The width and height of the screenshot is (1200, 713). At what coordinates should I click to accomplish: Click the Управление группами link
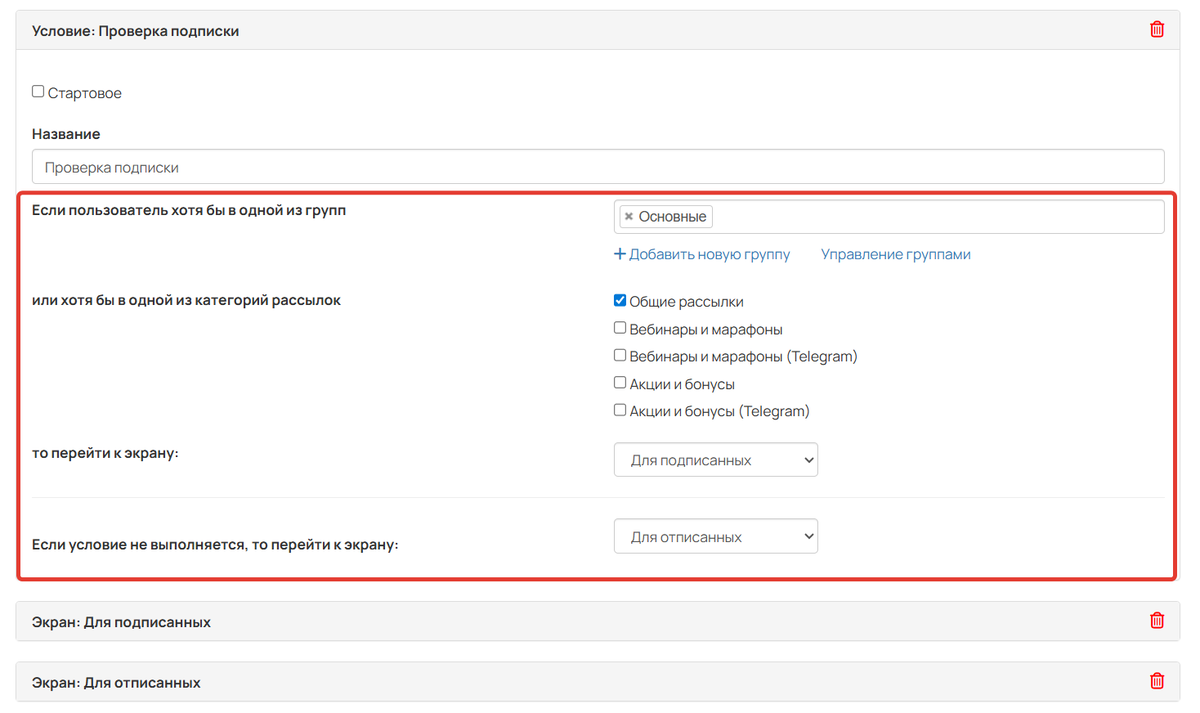click(895, 254)
